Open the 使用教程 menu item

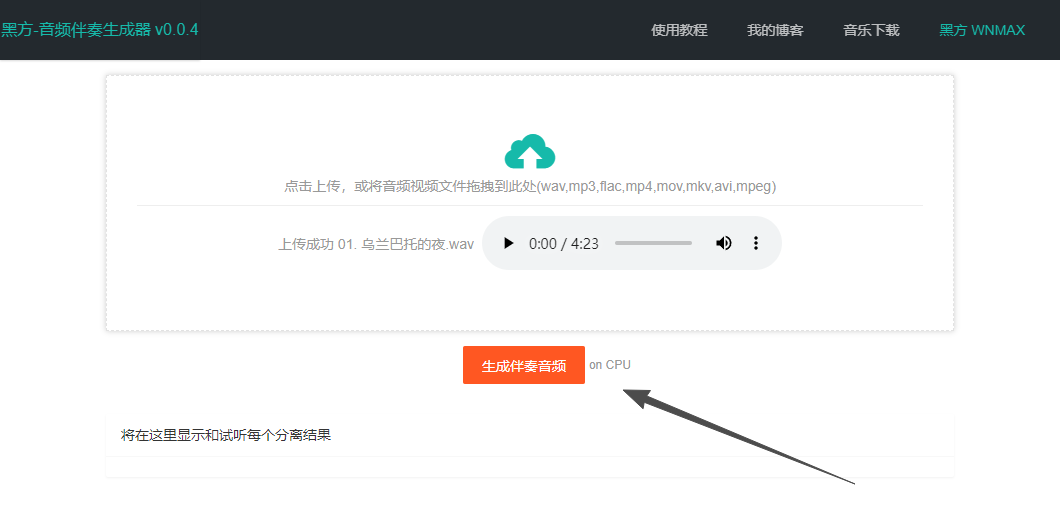[x=679, y=30]
